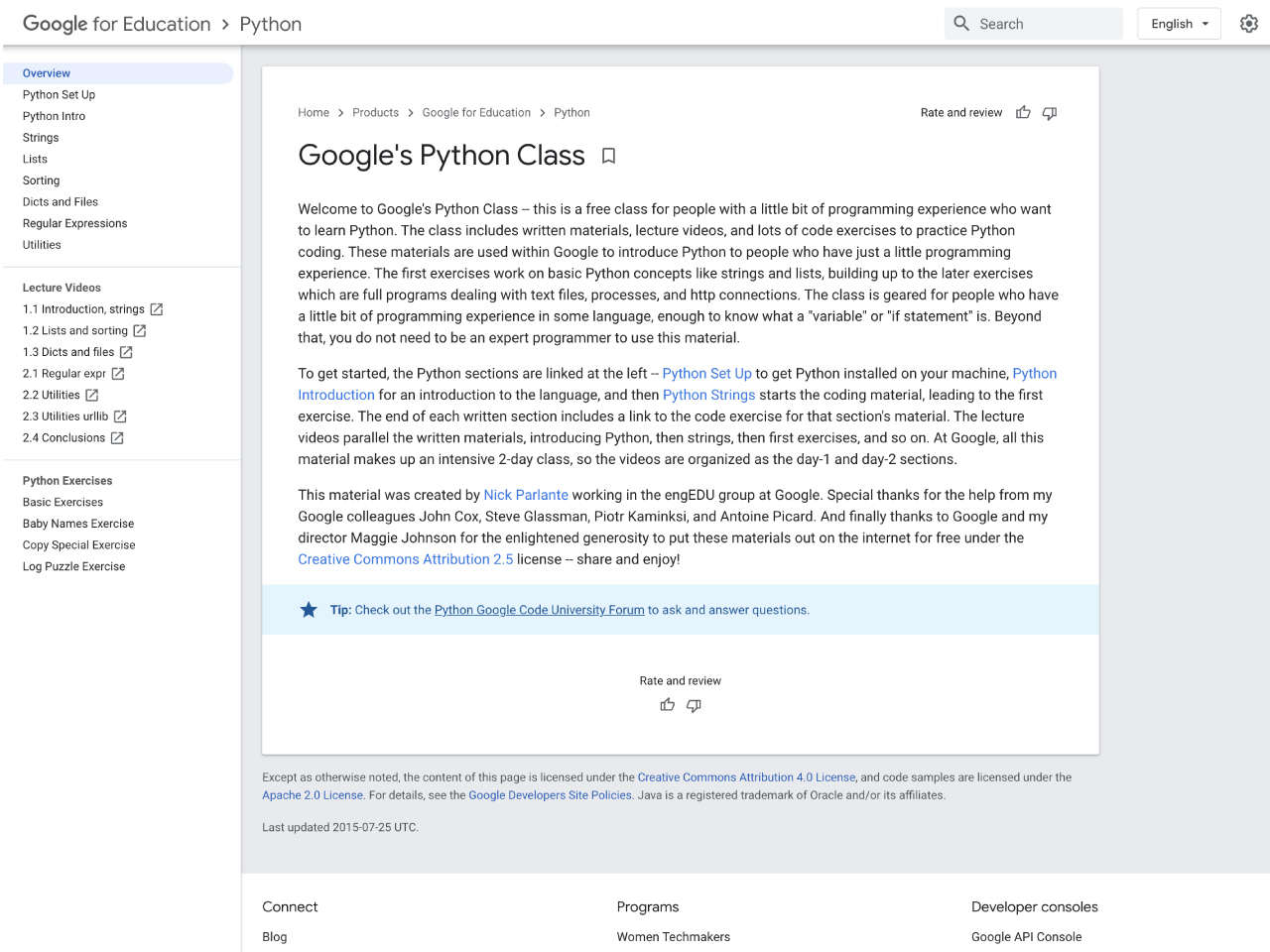Click external-link icon beside 1.2 Lists and sorting
The width and height of the screenshot is (1270, 952).
click(x=139, y=330)
